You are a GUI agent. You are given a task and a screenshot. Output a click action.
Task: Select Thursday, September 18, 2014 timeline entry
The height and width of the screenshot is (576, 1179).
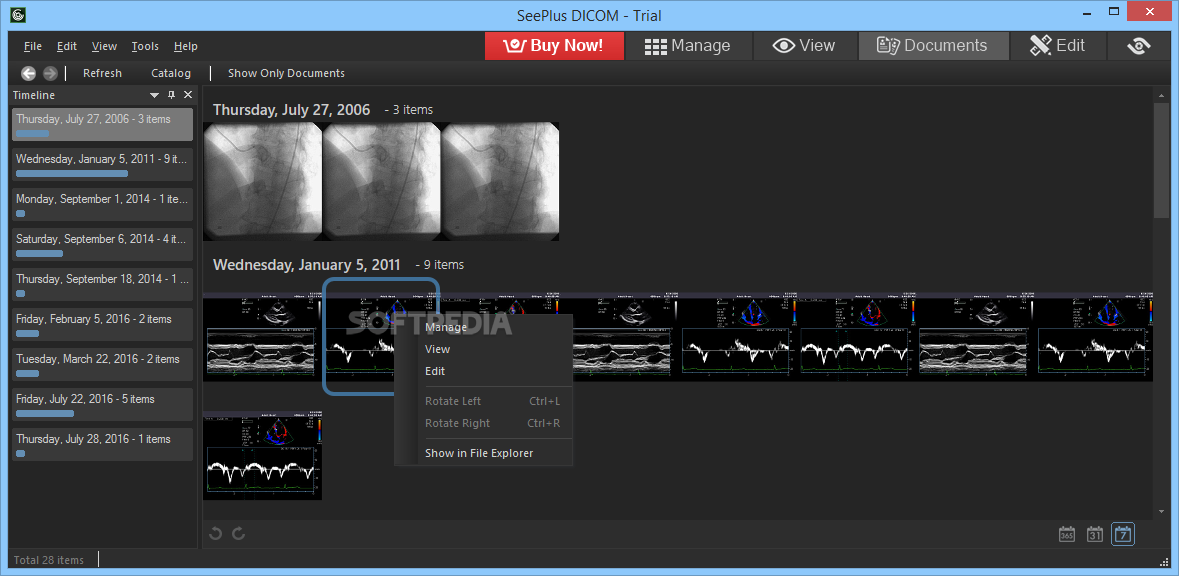pyautogui.click(x=102, y=284)
